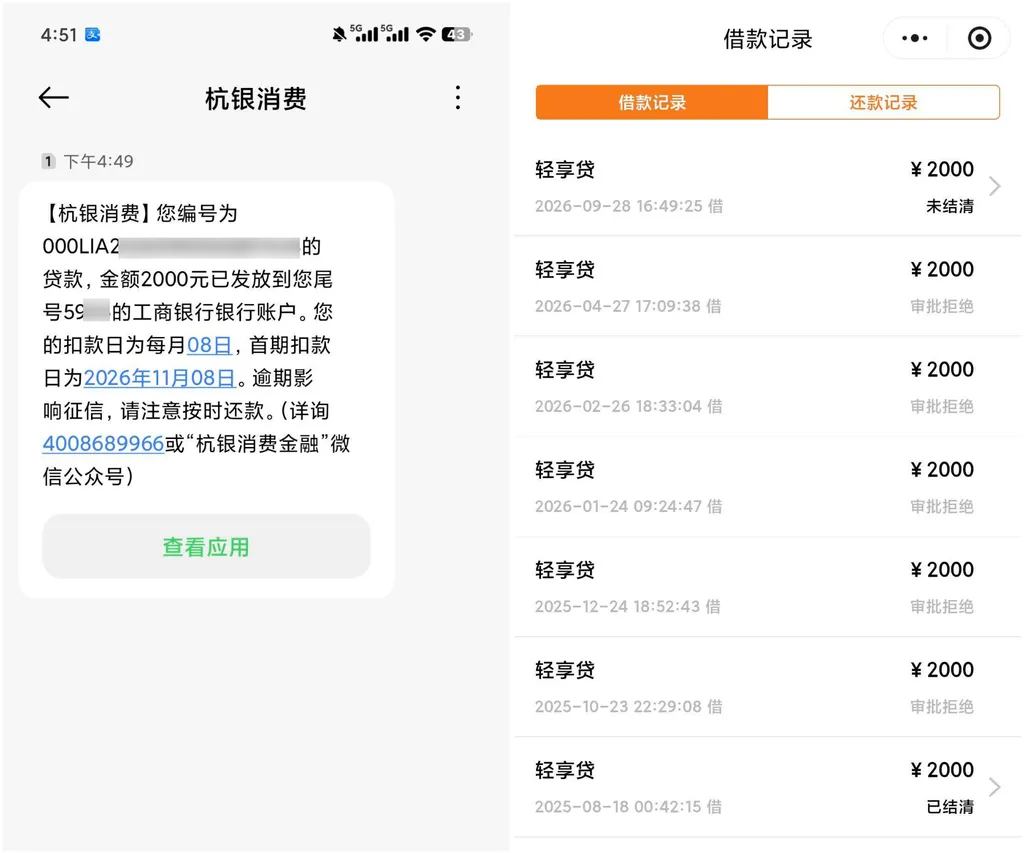The width and height of the screenshot is (1024, 853).
Task: Tap the mini-program close target icon
Action: coord(979,39)
